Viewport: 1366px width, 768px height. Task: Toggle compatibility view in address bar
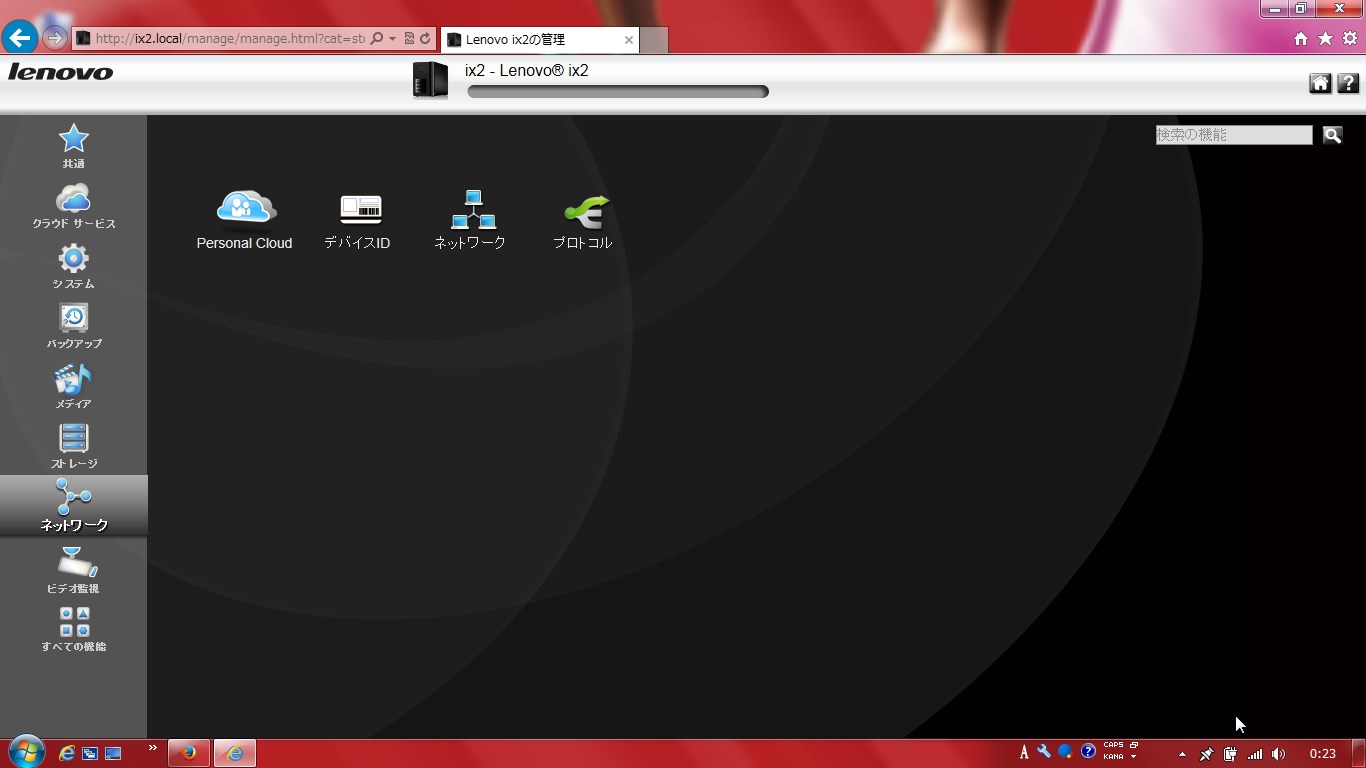point(409,39)
